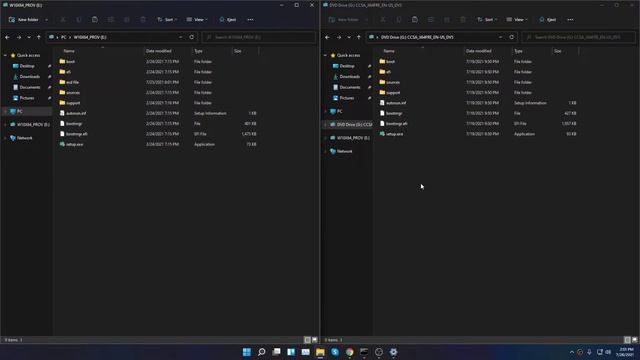This screenshot has height=360, width=640.
Task: Click the Paste icon in the left window toolbar
Action: click(x=95, y=20)
